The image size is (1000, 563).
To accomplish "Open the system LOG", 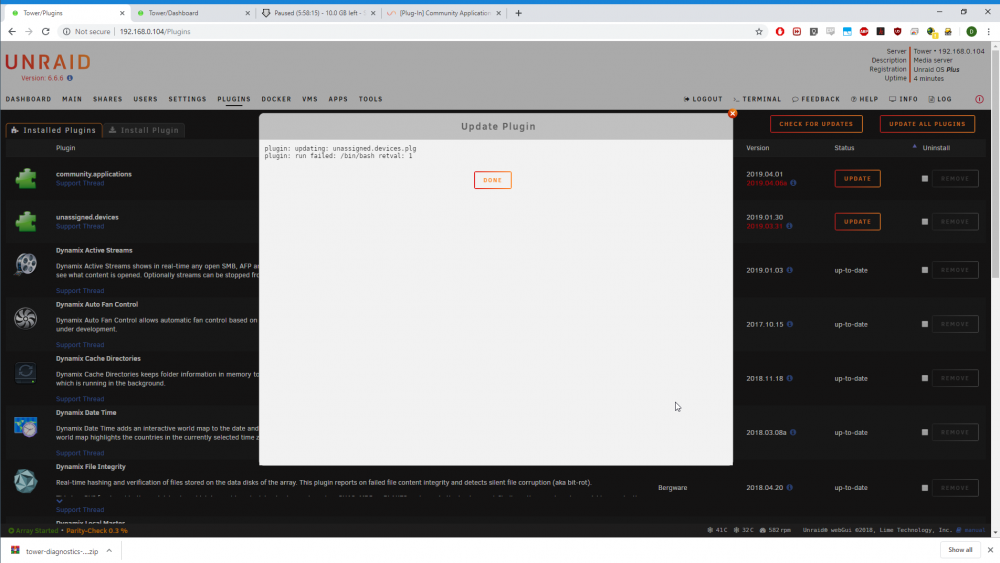I will click(x=940, y=99).
